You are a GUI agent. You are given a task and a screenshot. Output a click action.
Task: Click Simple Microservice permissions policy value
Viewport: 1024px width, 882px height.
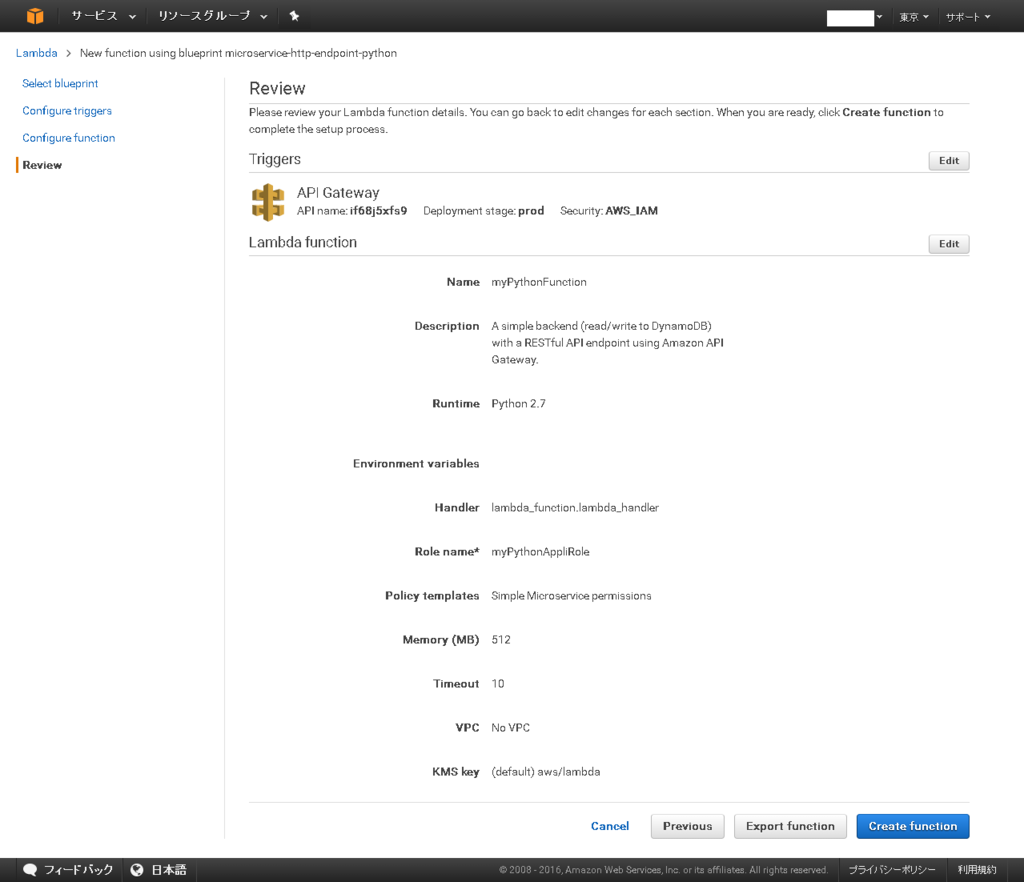click(x=571, y=595)
